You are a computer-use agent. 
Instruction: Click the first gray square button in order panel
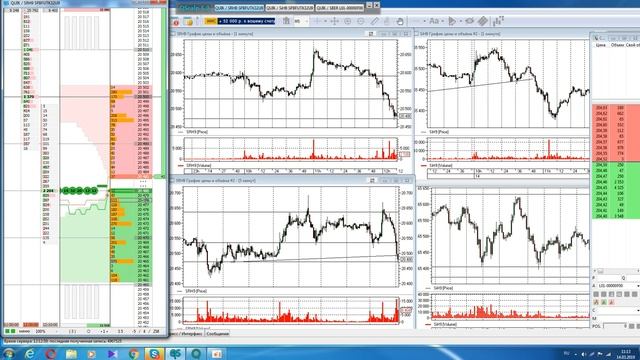pos(596,294)
